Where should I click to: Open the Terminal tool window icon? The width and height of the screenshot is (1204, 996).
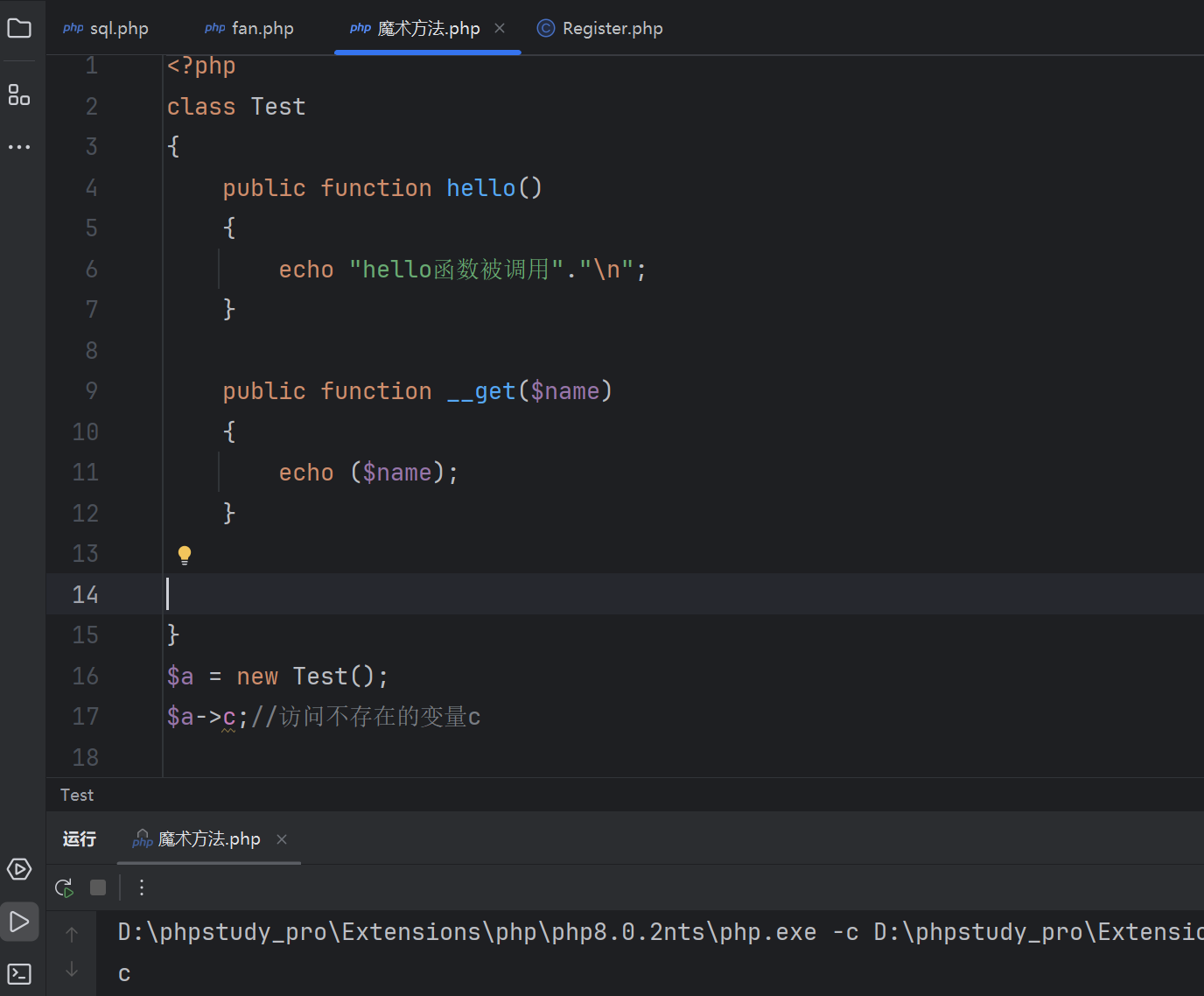coord(19,974)
